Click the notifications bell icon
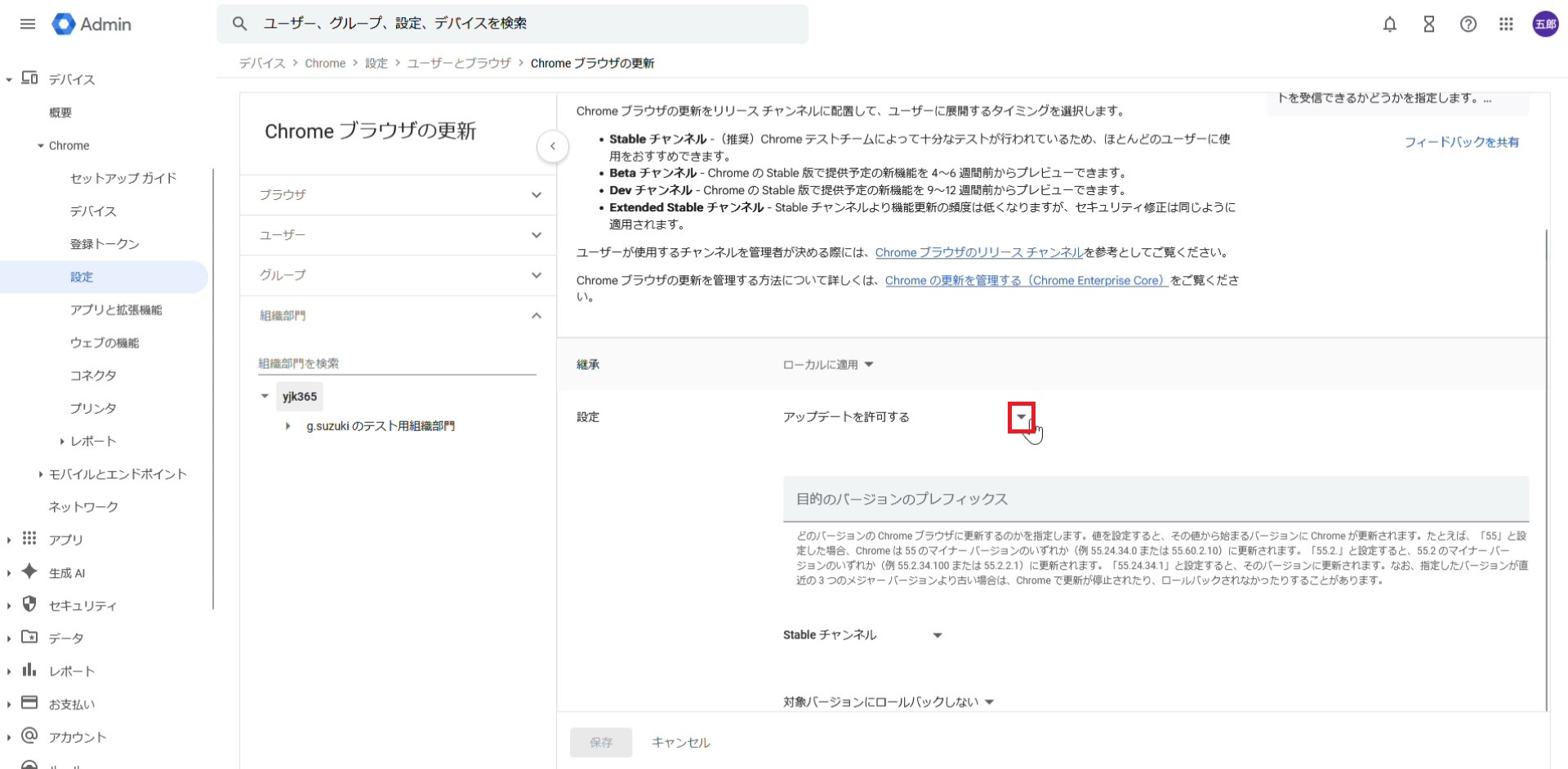1568x769 pixels. click(1389, 24)
